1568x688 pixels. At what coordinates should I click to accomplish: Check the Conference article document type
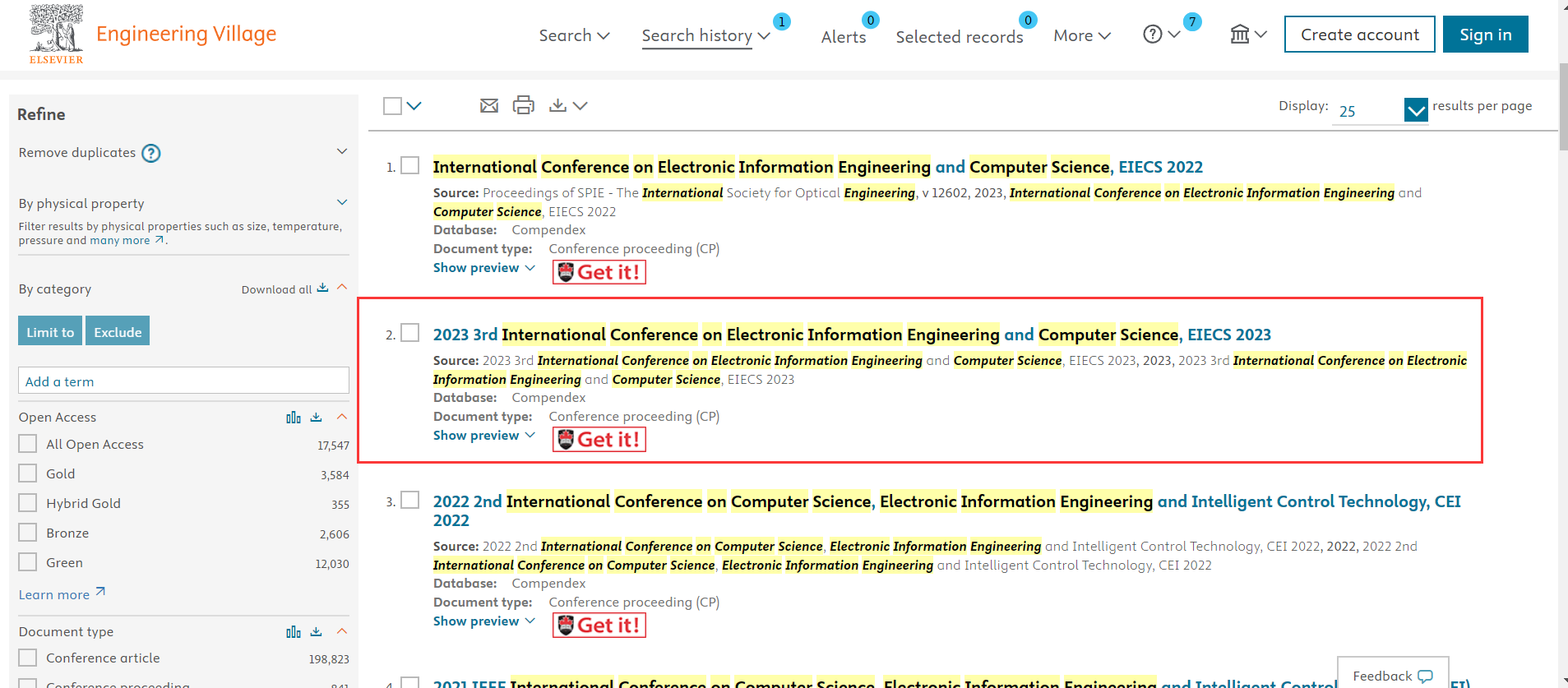28,658
